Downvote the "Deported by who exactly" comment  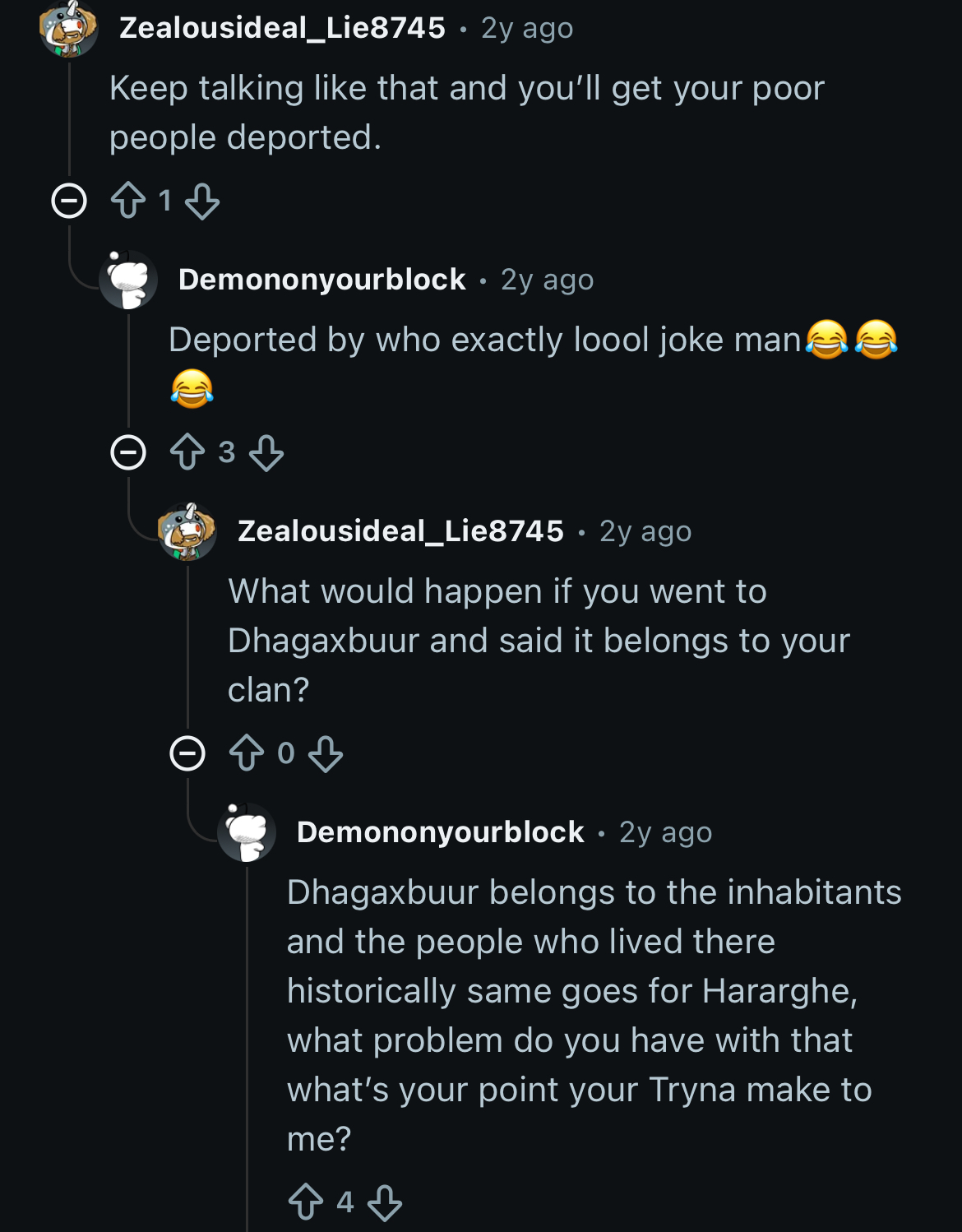pos(266,452)
